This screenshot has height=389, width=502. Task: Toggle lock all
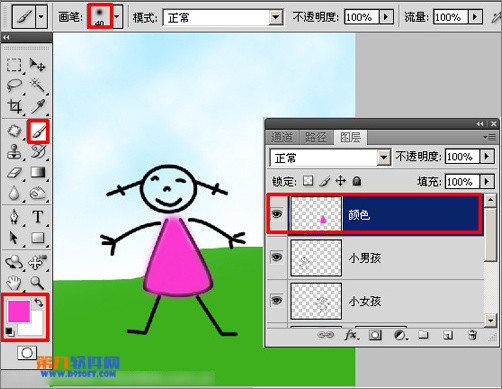coord(357,181)
